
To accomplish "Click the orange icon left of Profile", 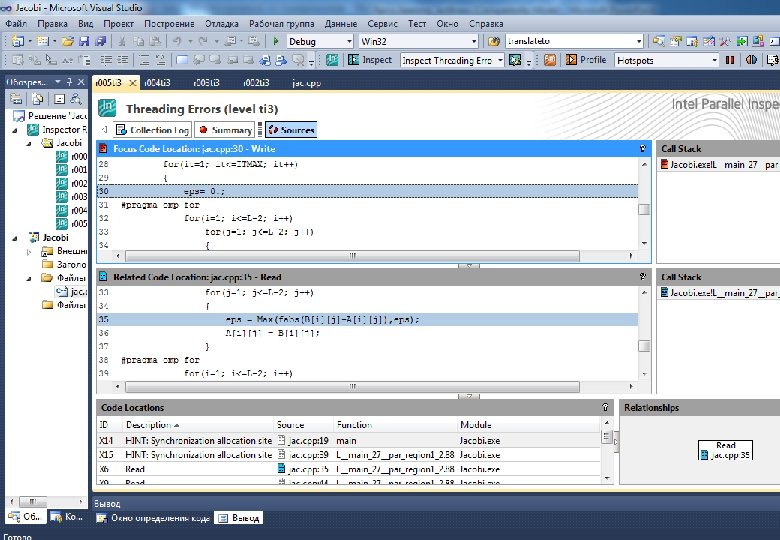I will tap(550, 60).
